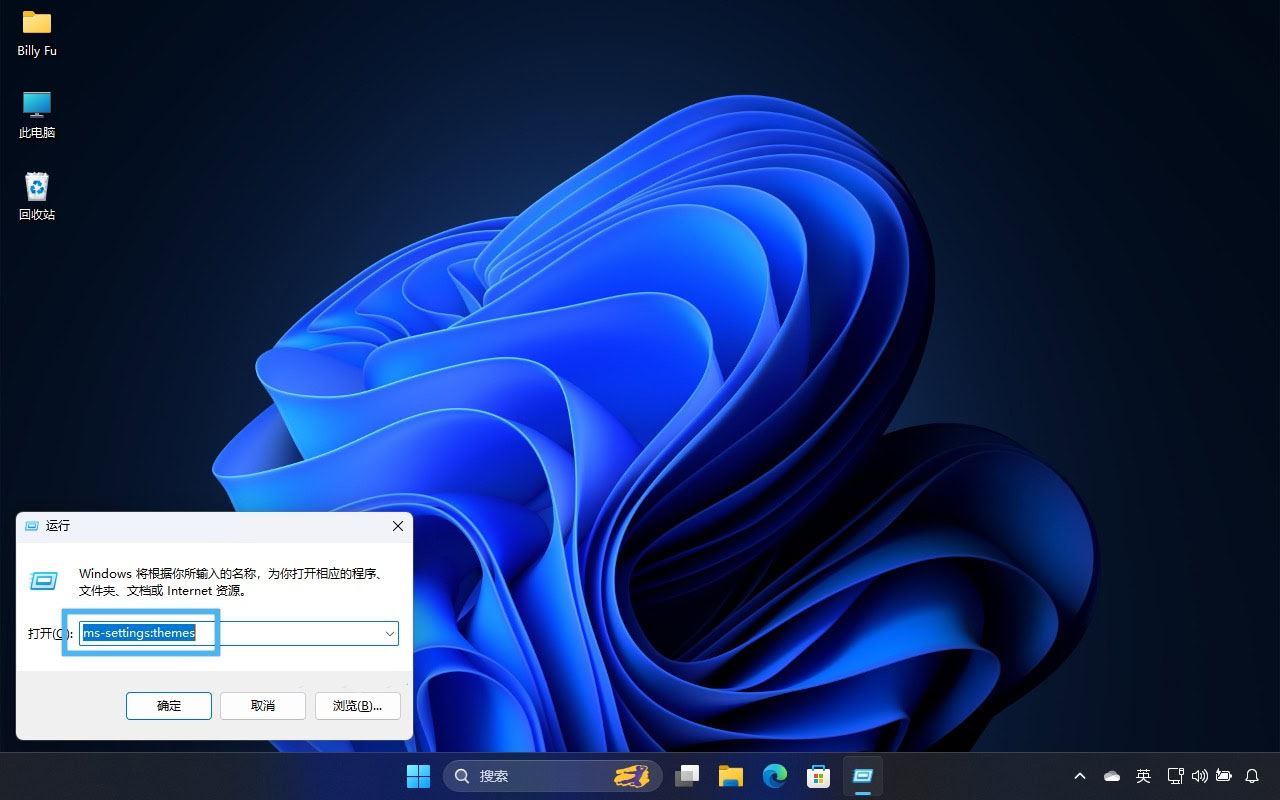The width and height of the screenshot is (1280, 800).
Task: Select the 此电脑 desktop icon
Action: point(37,114)
